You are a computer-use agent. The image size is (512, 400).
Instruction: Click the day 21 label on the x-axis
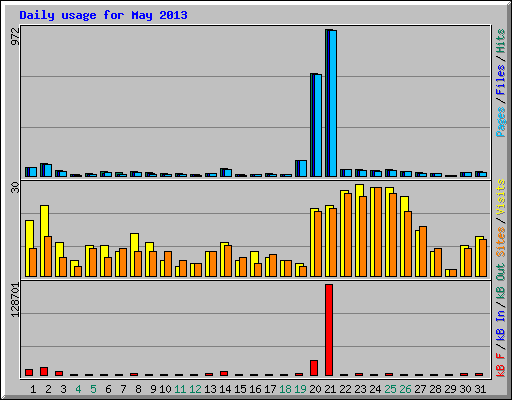(x=330, y=389)
